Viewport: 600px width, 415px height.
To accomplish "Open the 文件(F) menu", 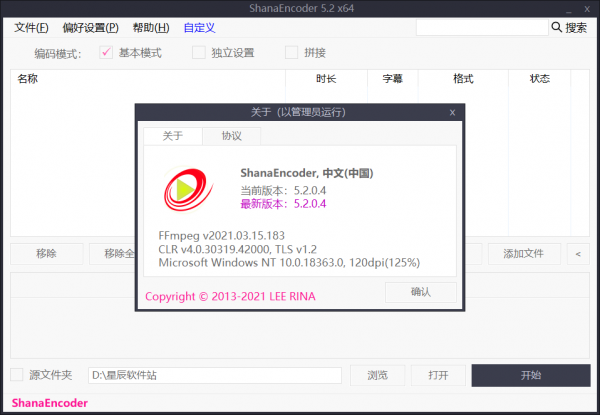I will point(31,28).
